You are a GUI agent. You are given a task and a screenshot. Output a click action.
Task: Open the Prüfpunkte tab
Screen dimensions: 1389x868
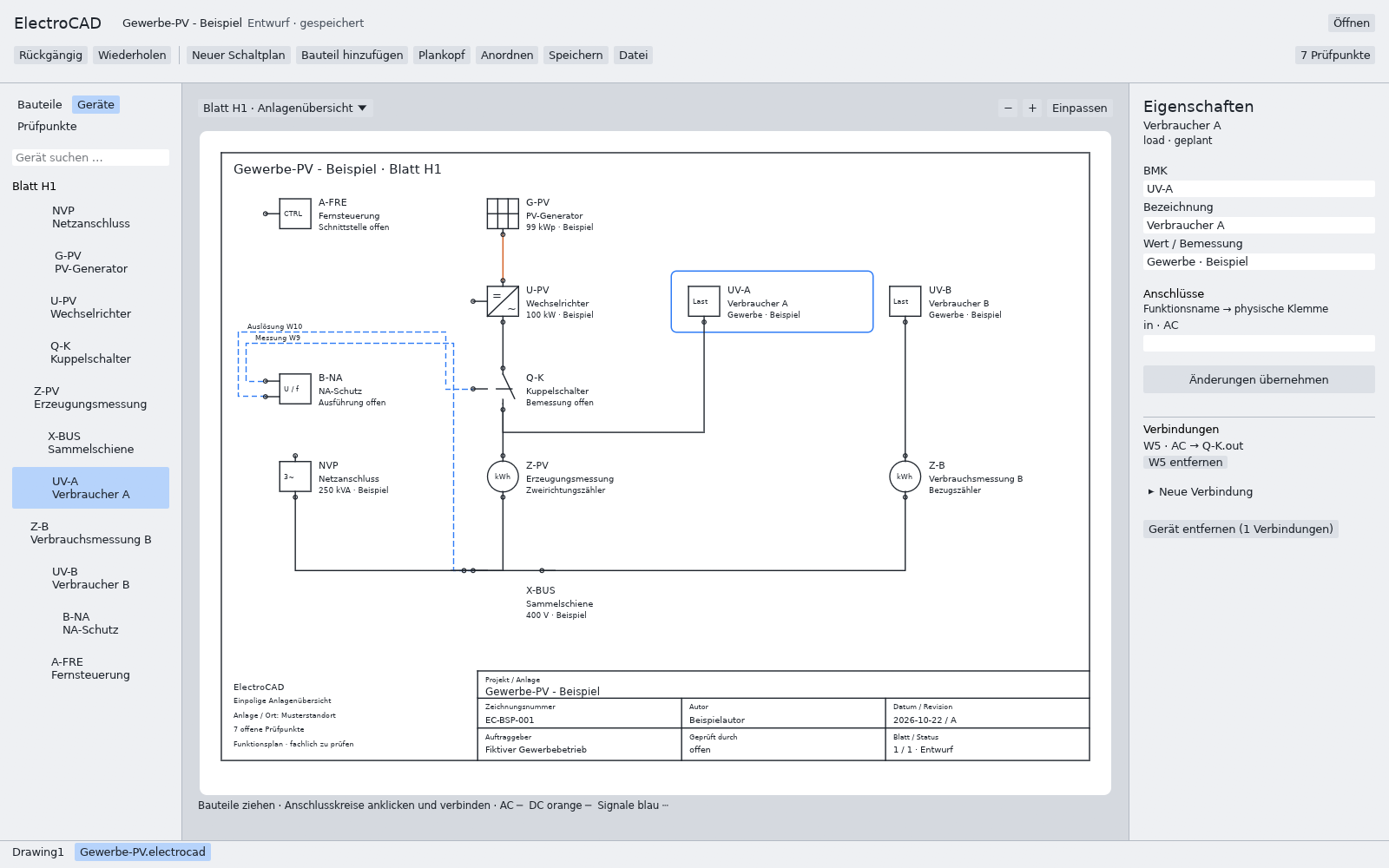click(x=47, y=127)
